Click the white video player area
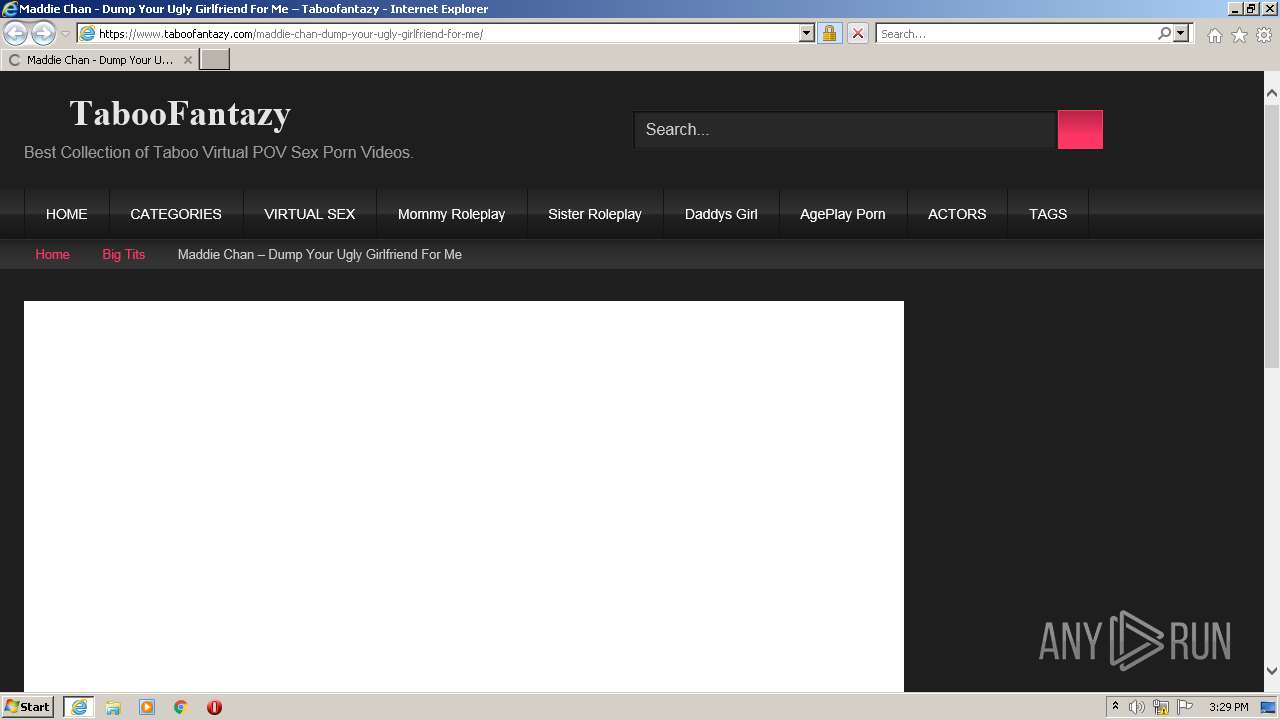The height and width of the screenshot is (720, 1280). (x=464, y=496)
